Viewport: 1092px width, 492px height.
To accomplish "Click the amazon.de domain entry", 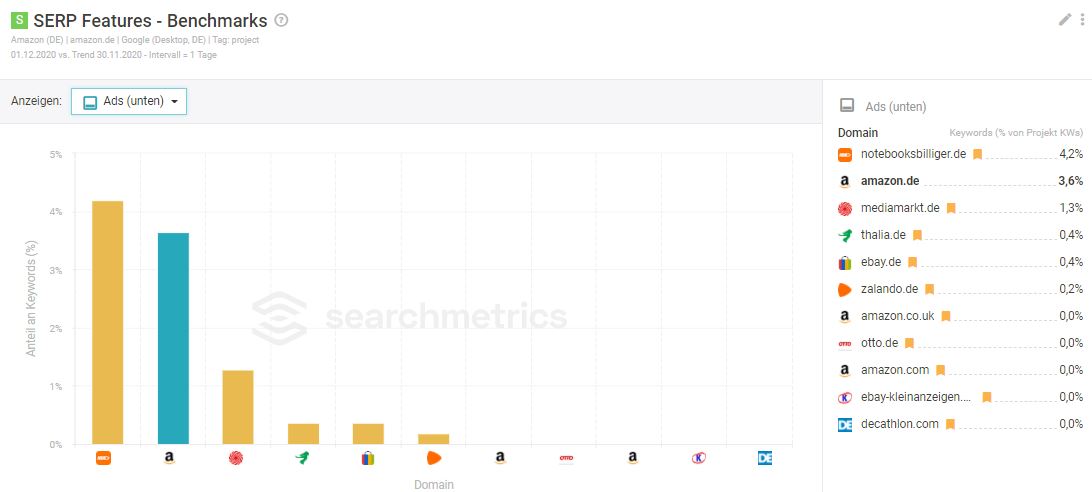I will [889, 181].
